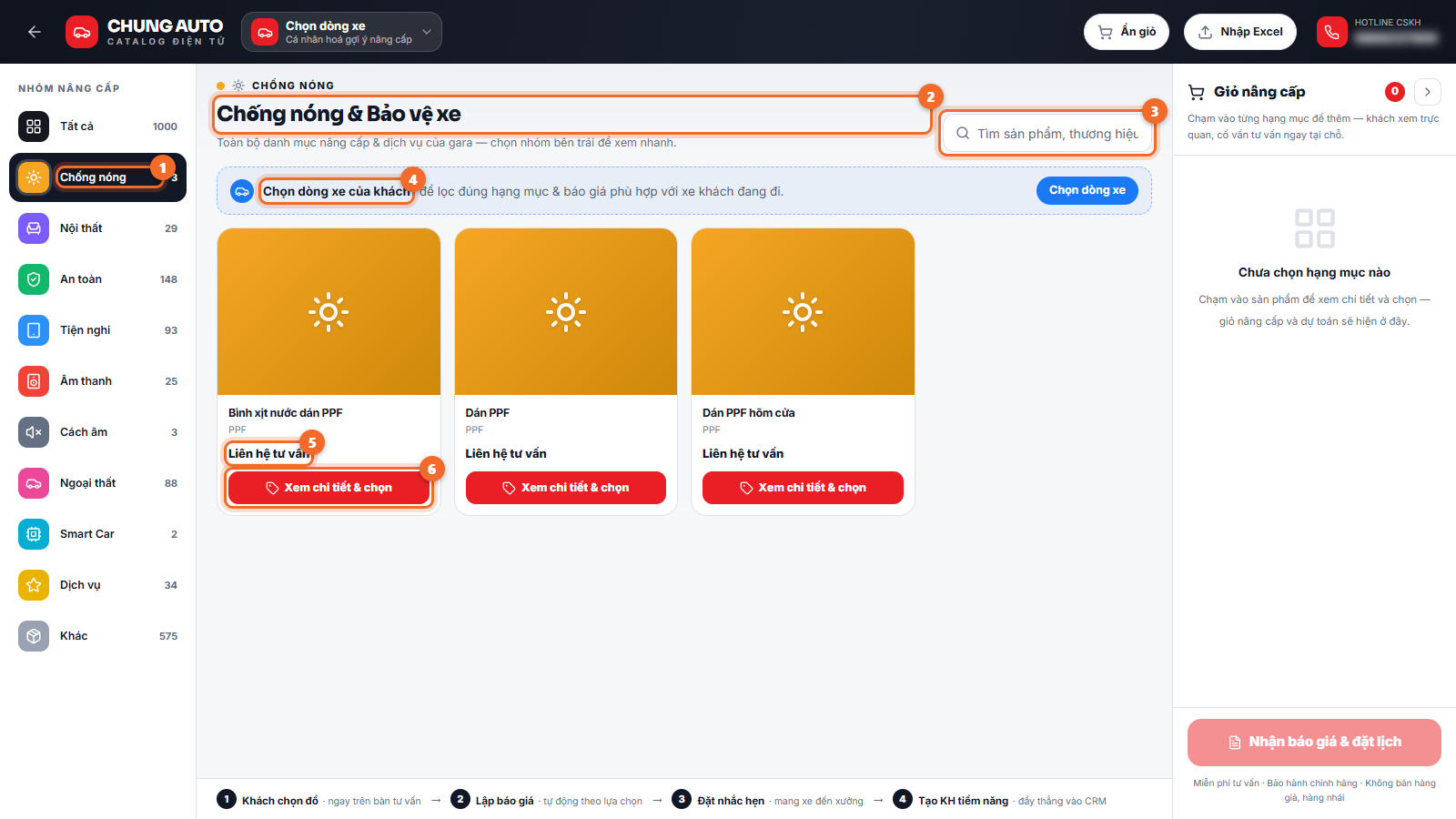Screen dimensions: 1456x819
Task: Click the Giỏ nâng cấp cart icon
Action: pos(1197,92)
